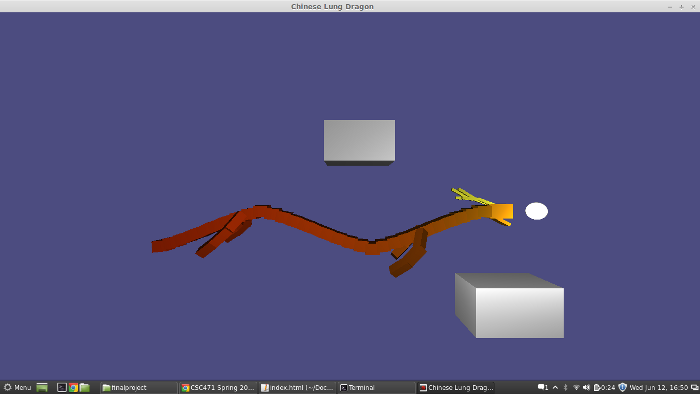Click the window list icon at the panel end
The width and height of the screenshot is (700, 394).
695,387
